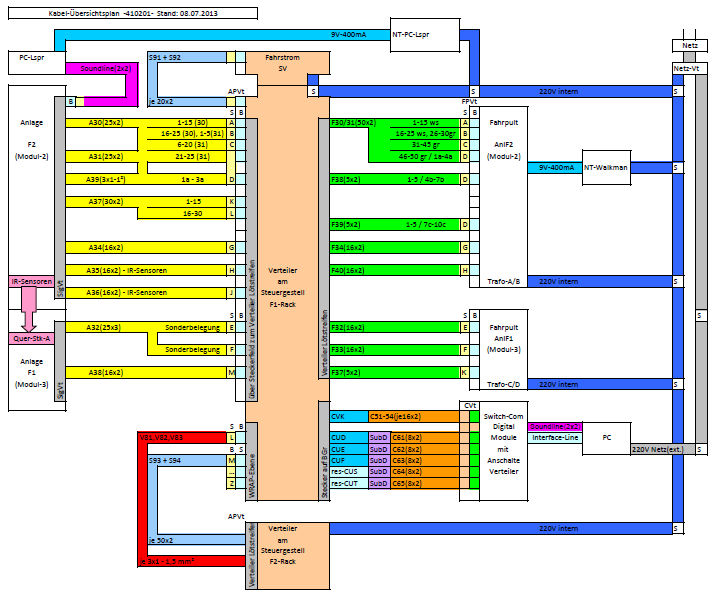The height and width of the screenshot is (602, 718).
Task: Select the PC box
Action: tap(606, 438)
